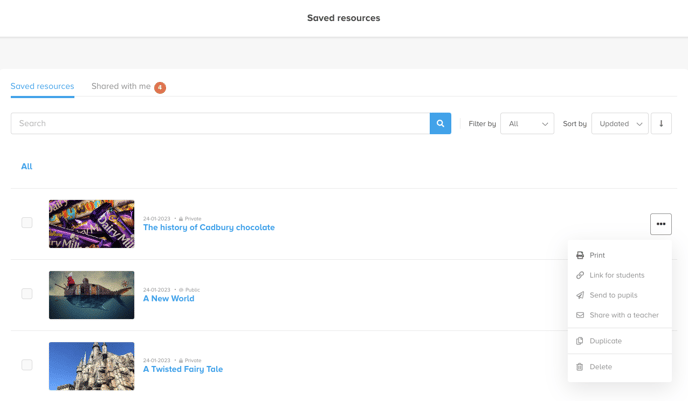Image resolution: width=688 pixels, height=401 pixels.
Task: Toggle sort direction arrow button
Action: (661, 123)
